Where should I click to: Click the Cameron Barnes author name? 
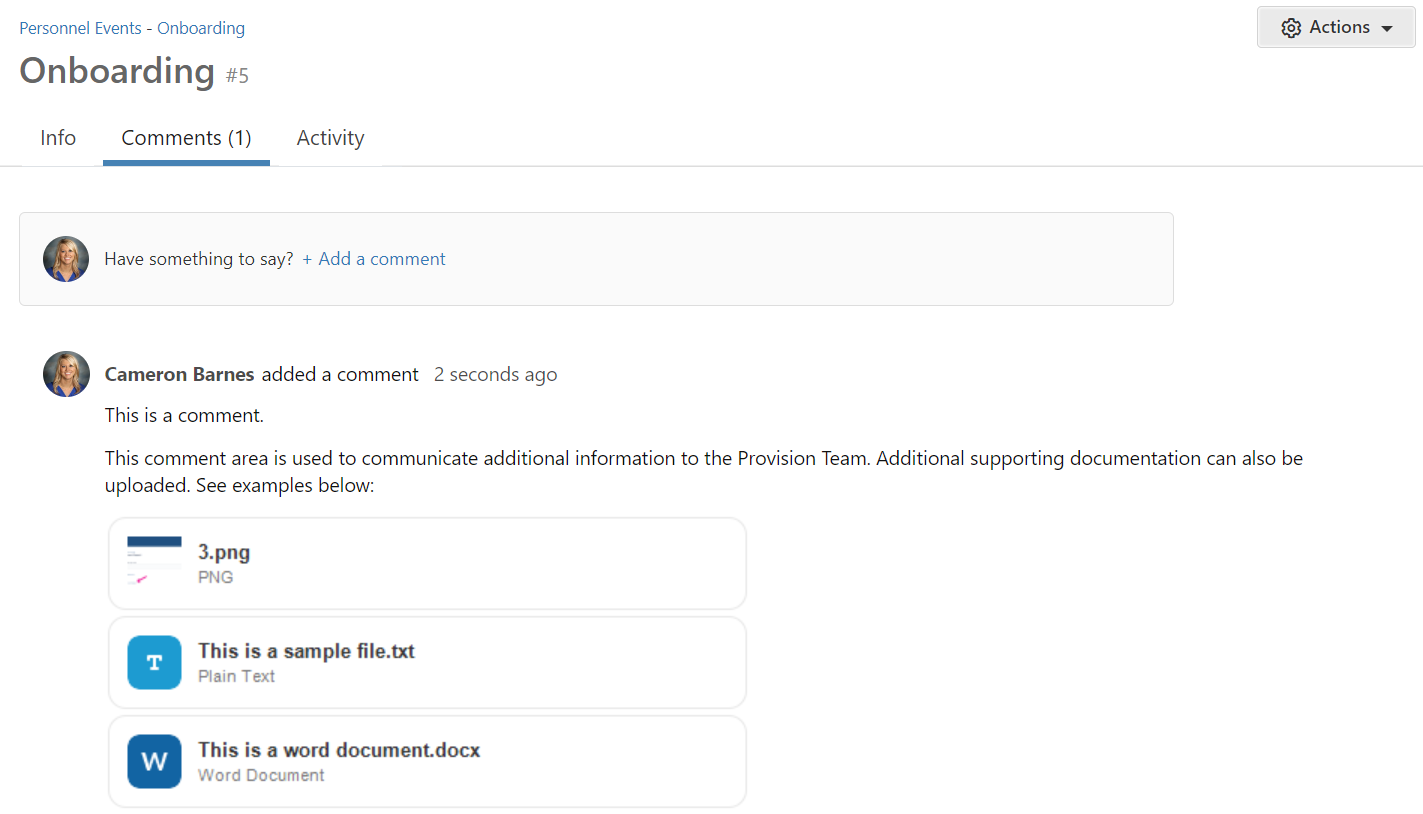180,375
